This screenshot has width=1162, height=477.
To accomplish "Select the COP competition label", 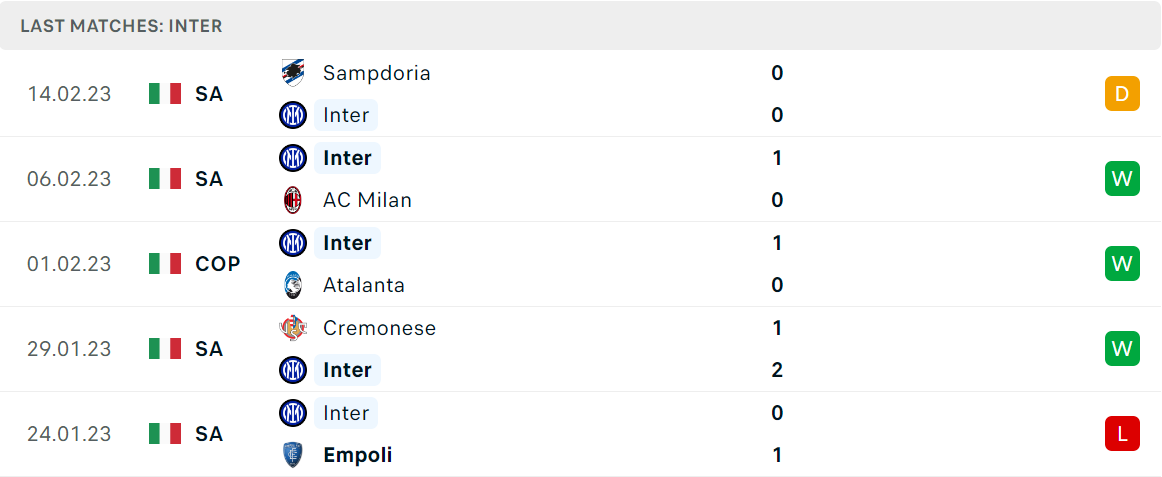I will [x=218, y=264].
